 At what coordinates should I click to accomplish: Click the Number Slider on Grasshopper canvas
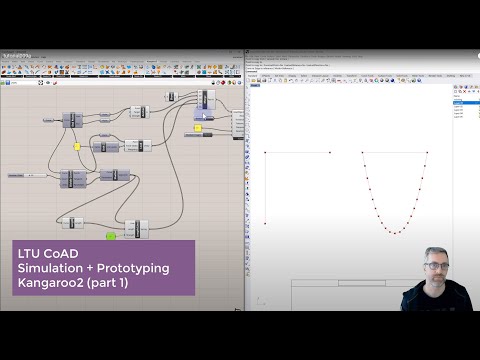pos(27,175)
